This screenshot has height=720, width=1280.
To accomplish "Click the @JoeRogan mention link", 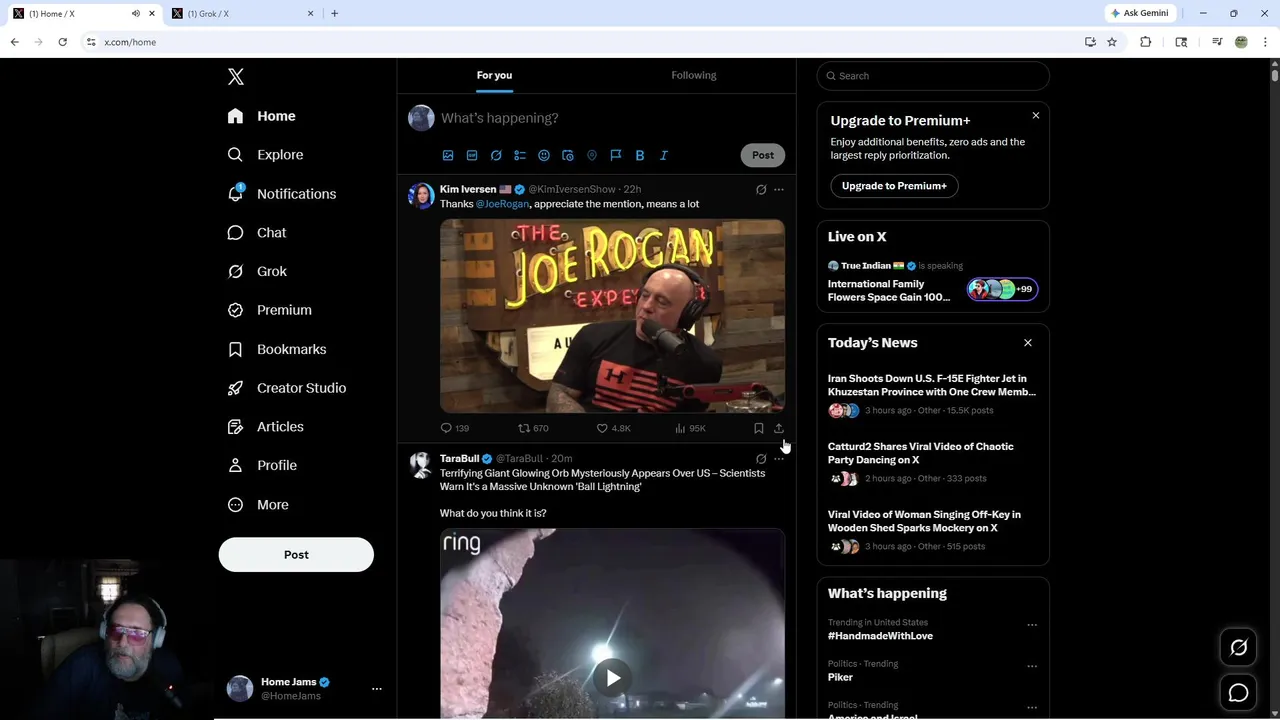I will tap(502, 204).
